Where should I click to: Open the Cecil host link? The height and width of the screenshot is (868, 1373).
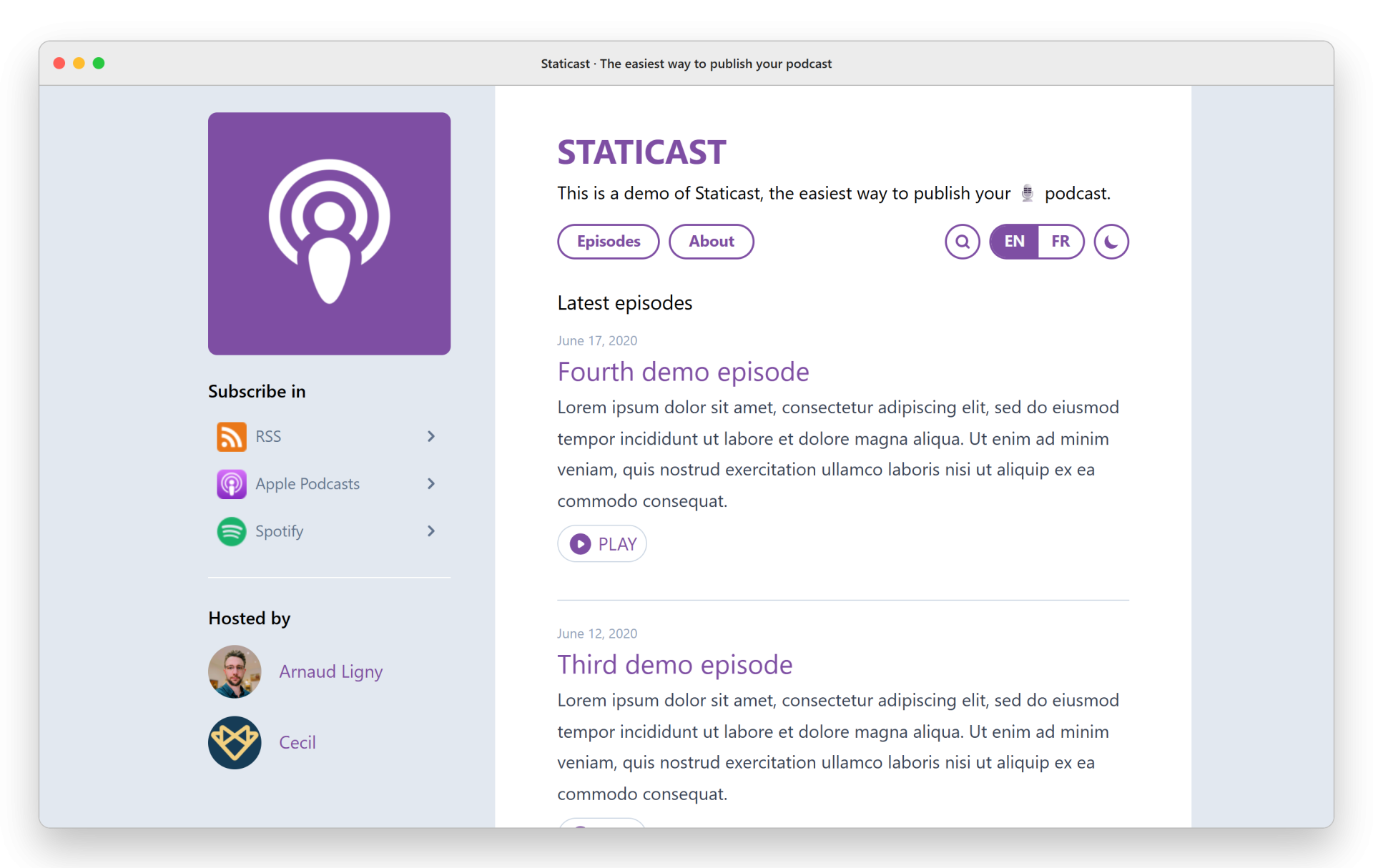[x=297, y=743]
